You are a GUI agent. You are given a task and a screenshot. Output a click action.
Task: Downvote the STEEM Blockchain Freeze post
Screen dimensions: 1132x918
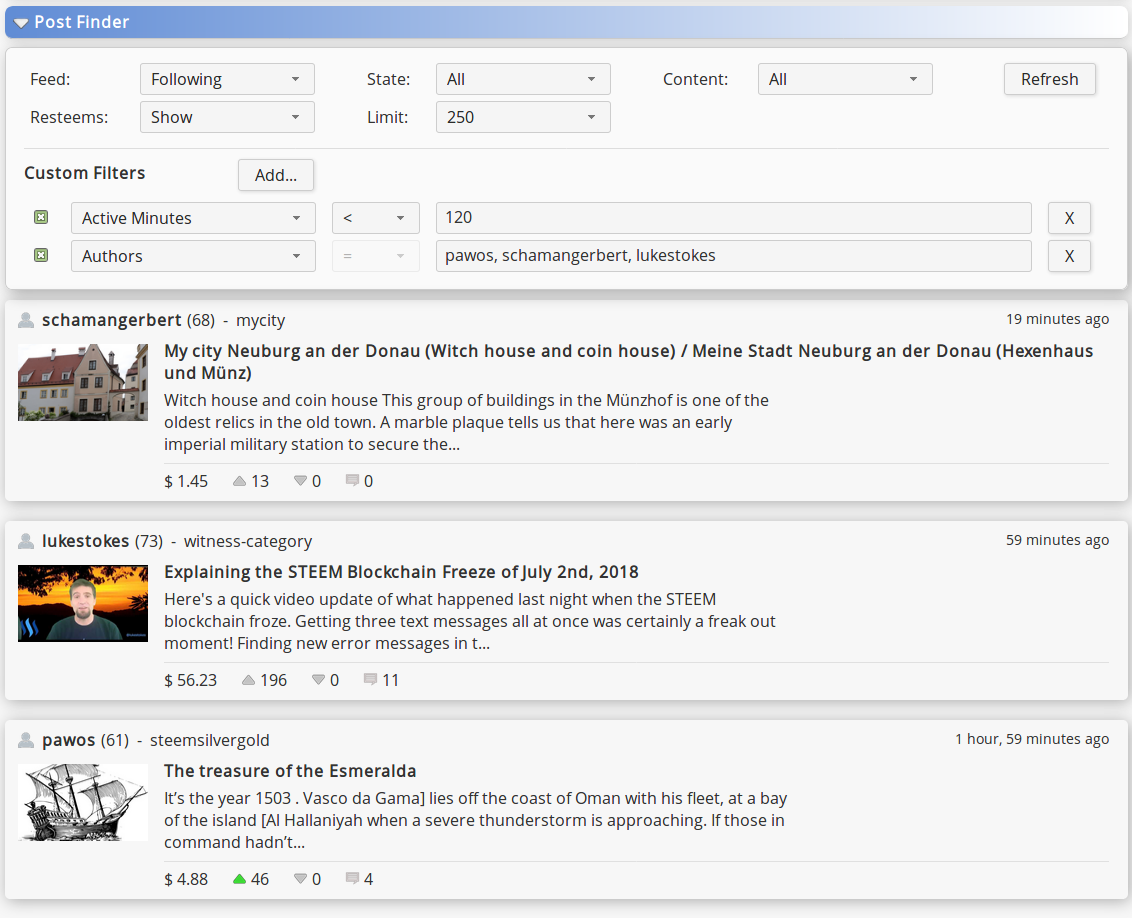point(318,681)
